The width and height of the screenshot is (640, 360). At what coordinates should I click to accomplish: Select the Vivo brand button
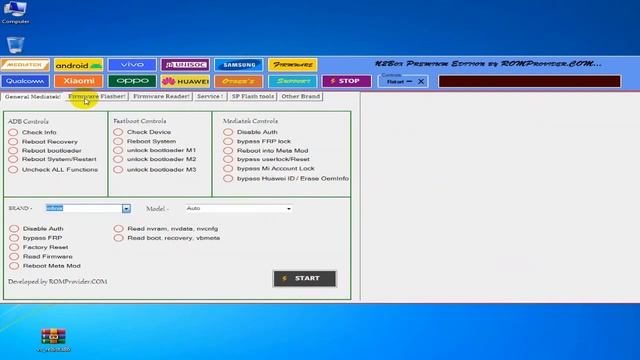pos(132,65)
